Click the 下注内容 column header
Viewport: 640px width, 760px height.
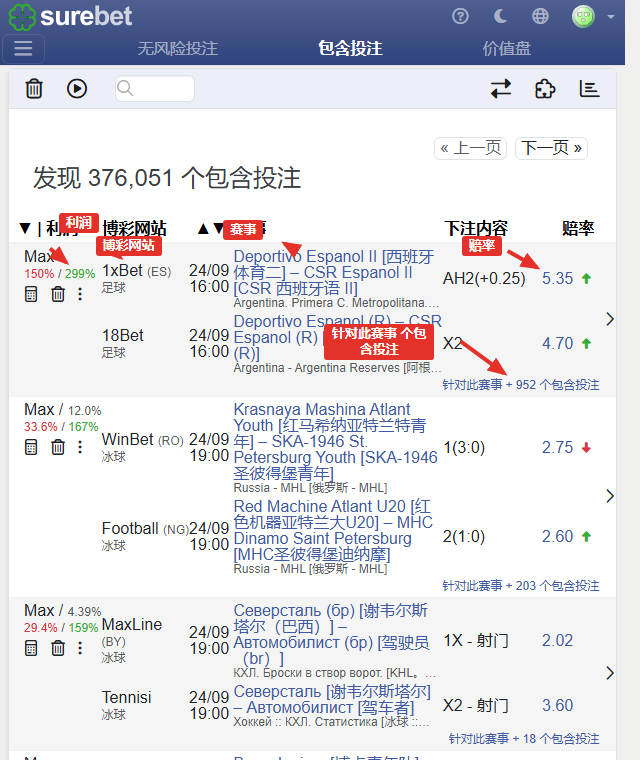click(476, 228)
